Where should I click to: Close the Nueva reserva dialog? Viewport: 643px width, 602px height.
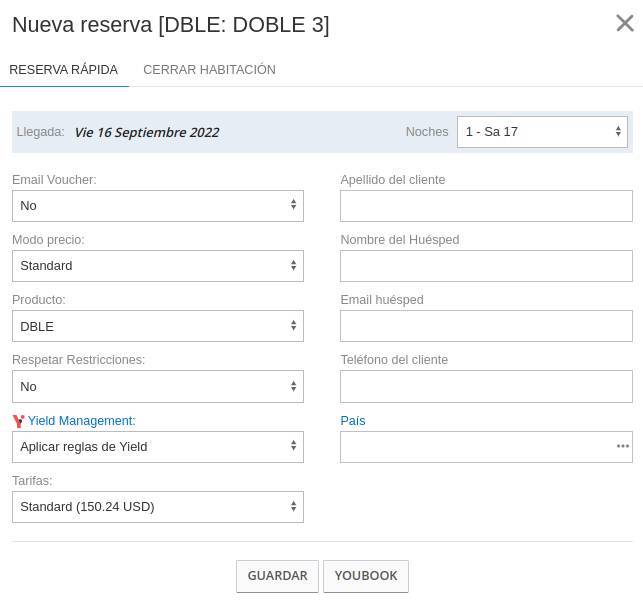click(624, 23)
